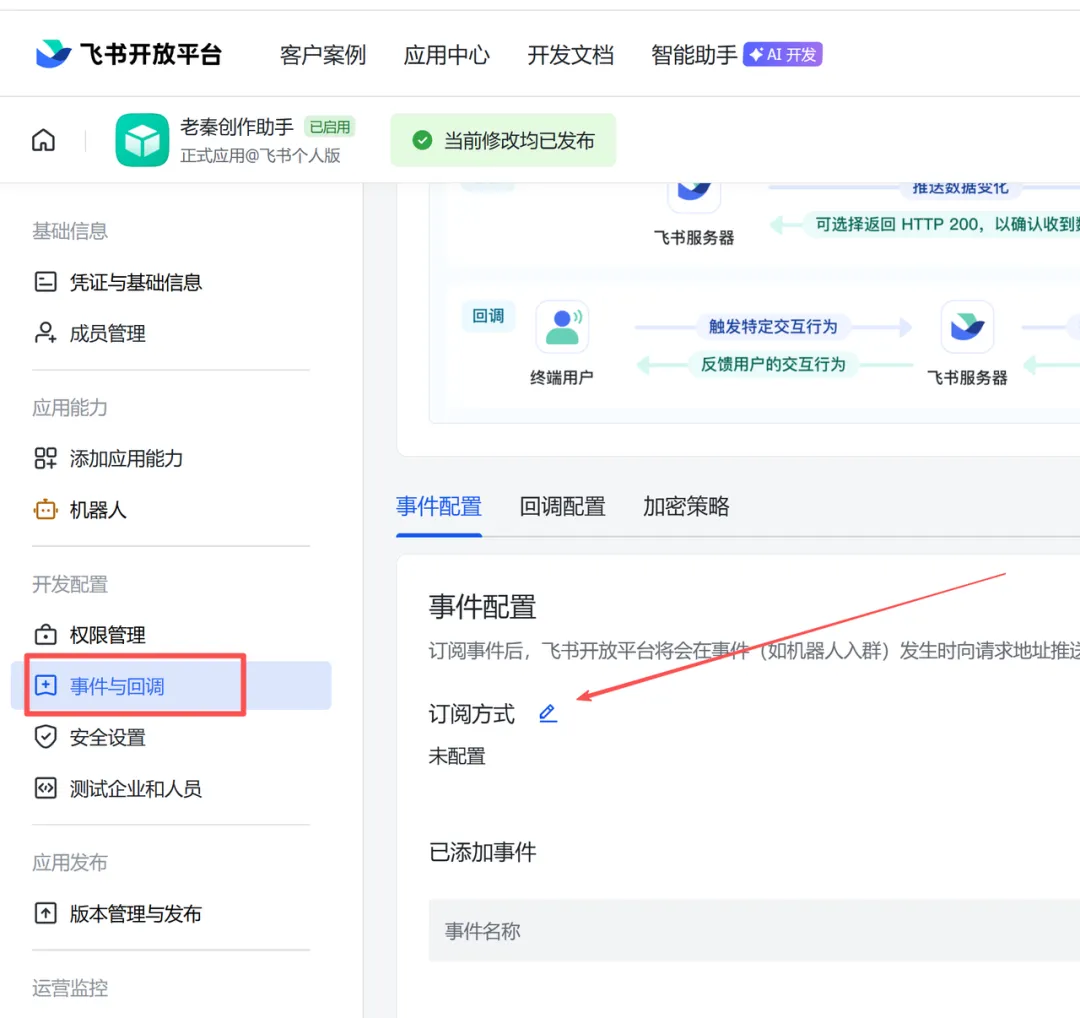This screenshot has height=1018, width=1080.
Task: Click the AI 开发 badge
Action: click(782, 54)
